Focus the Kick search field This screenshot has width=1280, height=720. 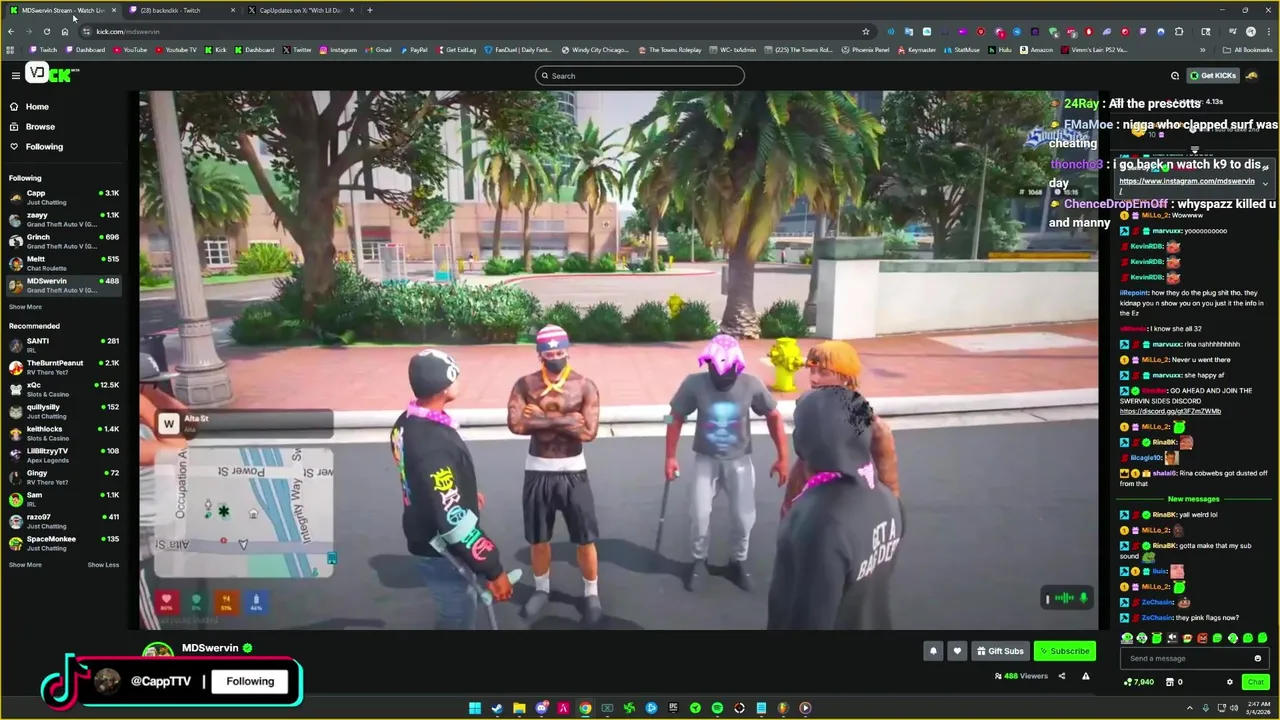click(639, 75)
